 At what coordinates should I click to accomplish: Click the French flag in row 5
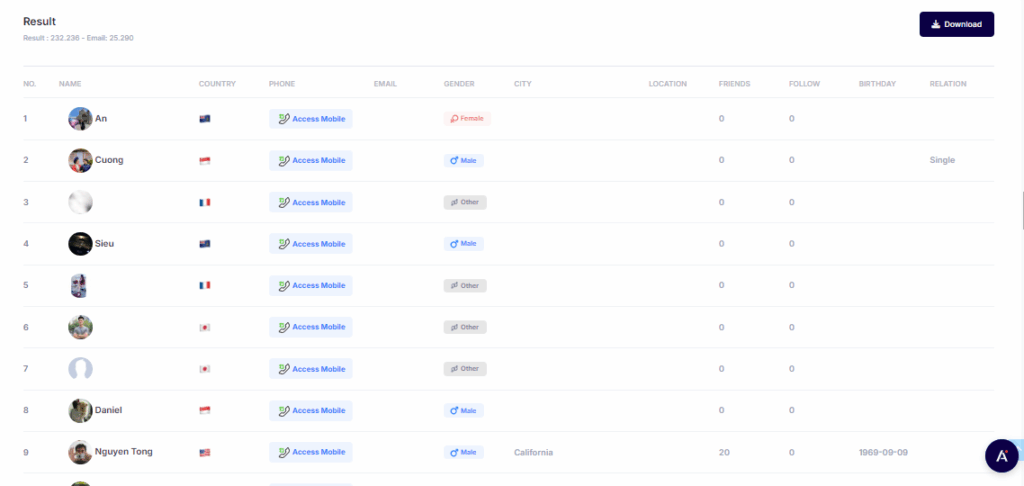205,285
